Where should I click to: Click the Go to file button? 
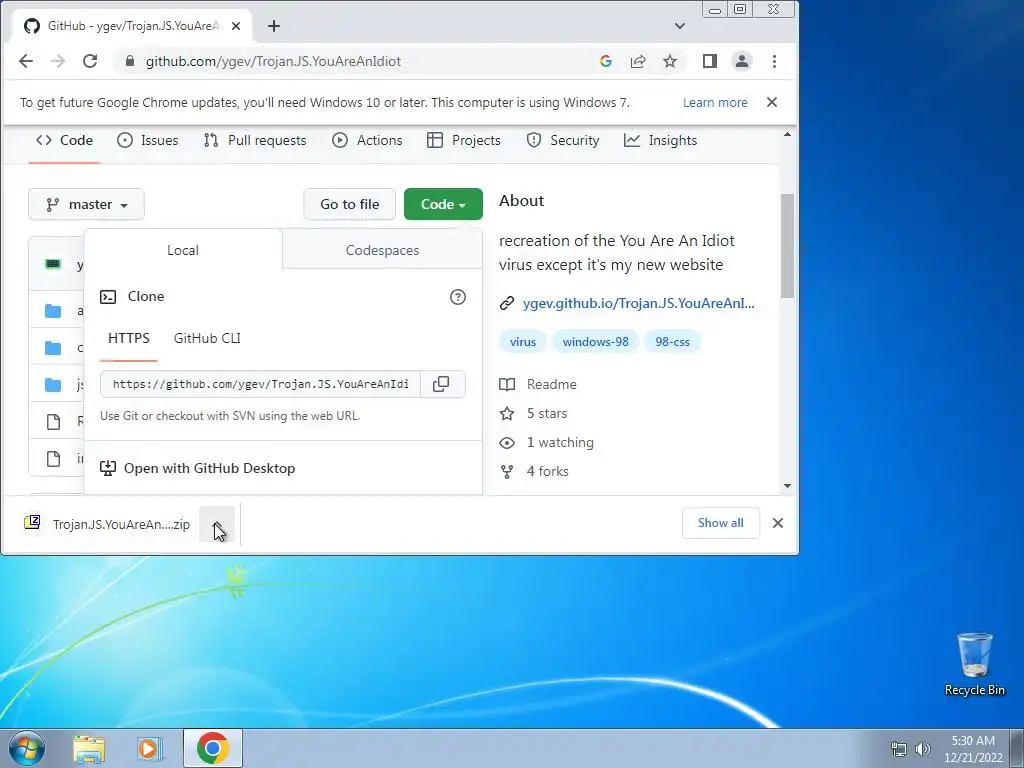pos(349,204)
